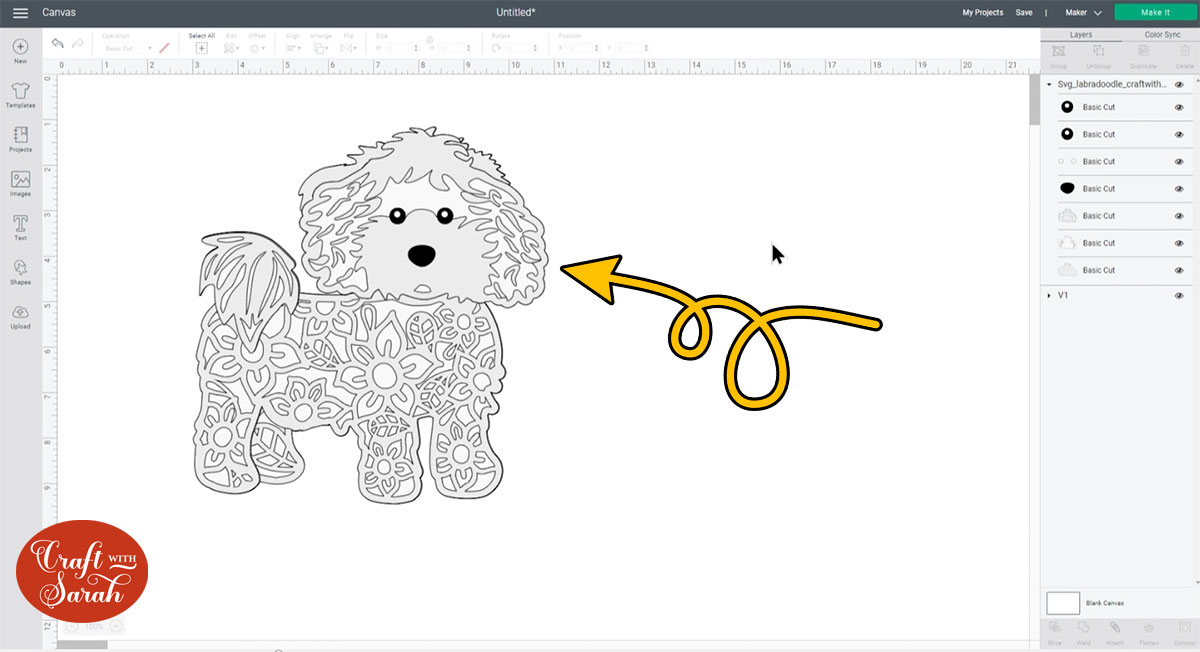Click the green Make It button

pos(1155,12)
